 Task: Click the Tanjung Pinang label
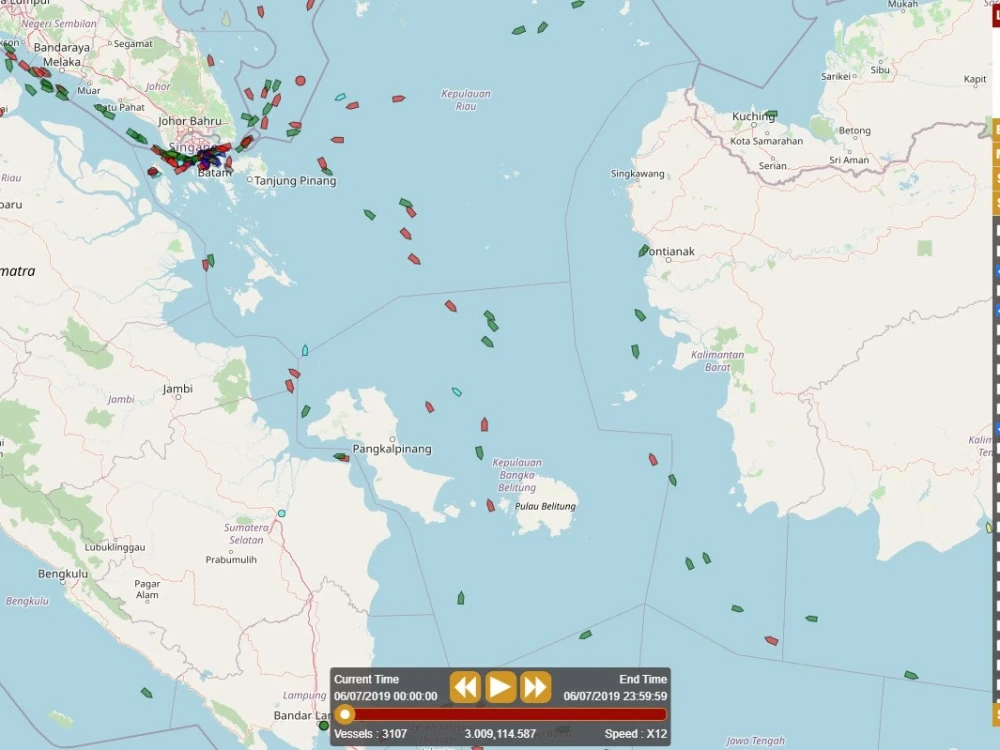pos(295,180)
